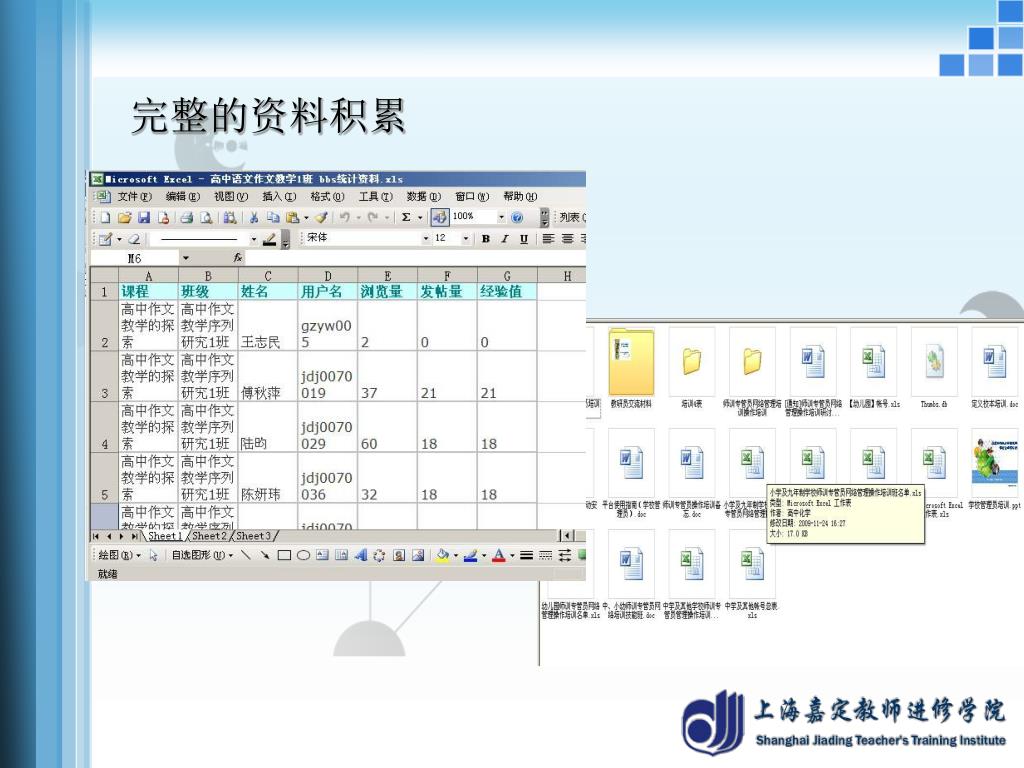Open Print Preview with the magnifier page icon

pyautogui.click(x=206, y=217)
